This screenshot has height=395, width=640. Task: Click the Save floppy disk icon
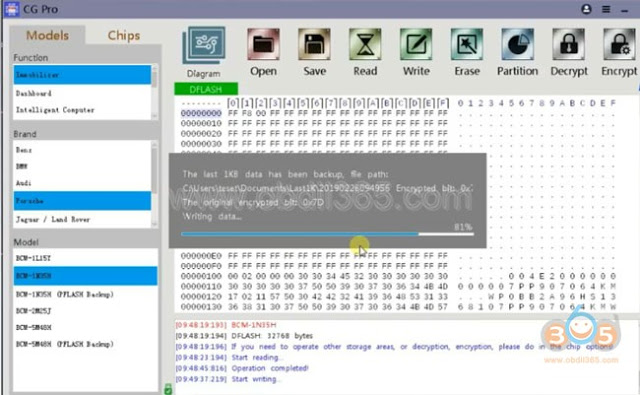point(314,44)
